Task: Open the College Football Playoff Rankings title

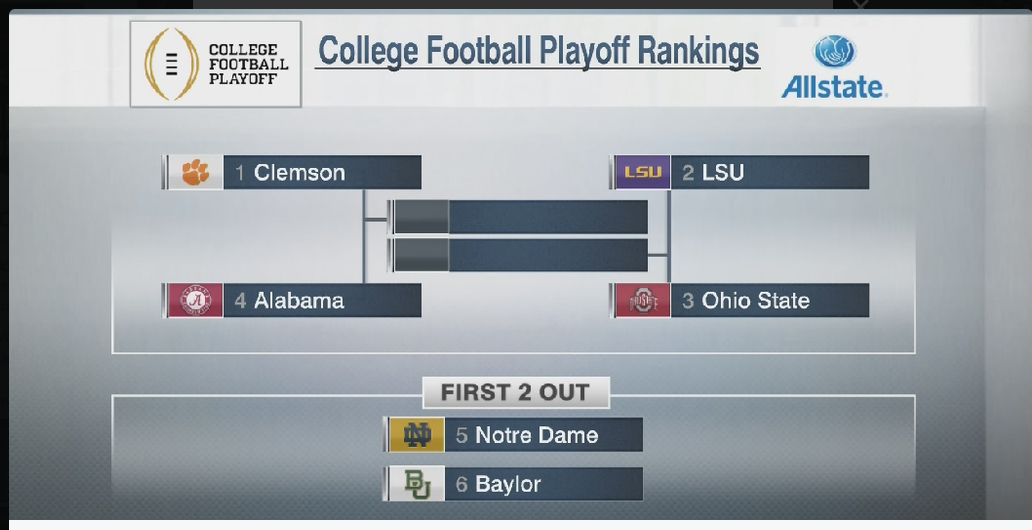Action: click(x=538, y=50)
